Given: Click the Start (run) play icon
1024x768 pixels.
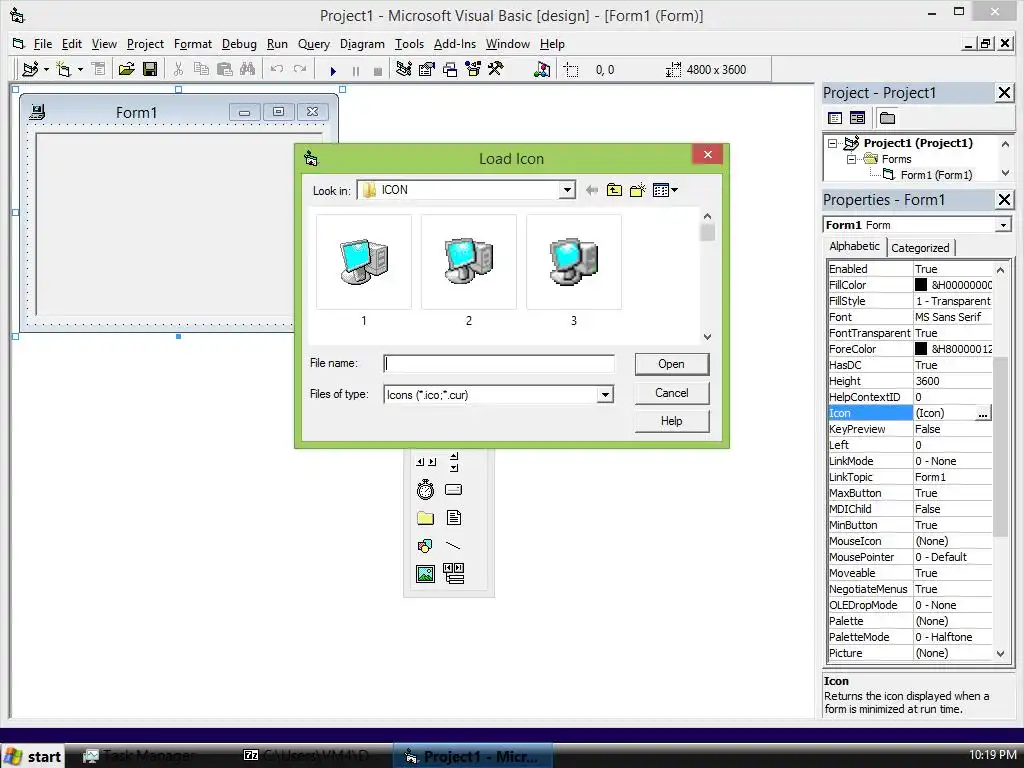Looking at the screenshot, I should pyautogui.click(x=333, y=71).
